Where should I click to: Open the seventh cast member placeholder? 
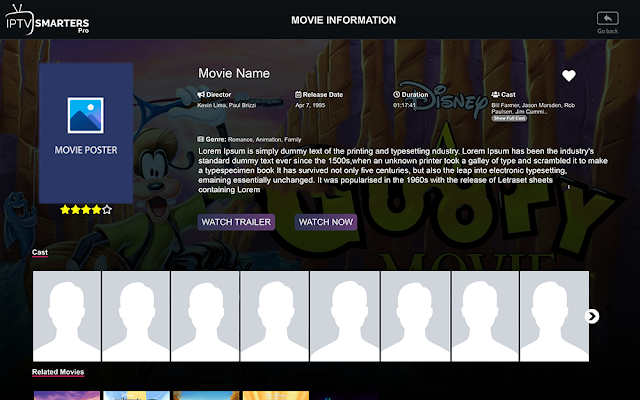click(485, 316)
